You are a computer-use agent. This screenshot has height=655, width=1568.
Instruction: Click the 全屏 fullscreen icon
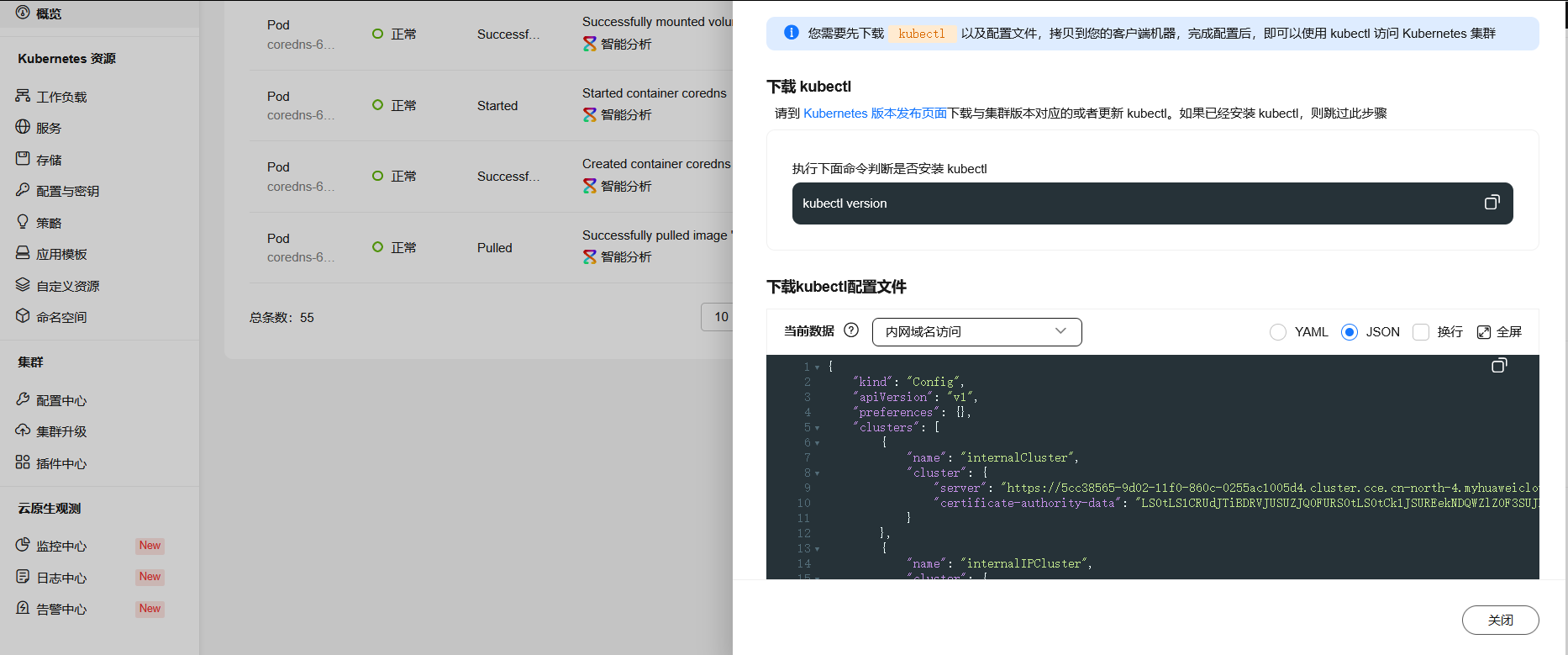coord(1484,332)
